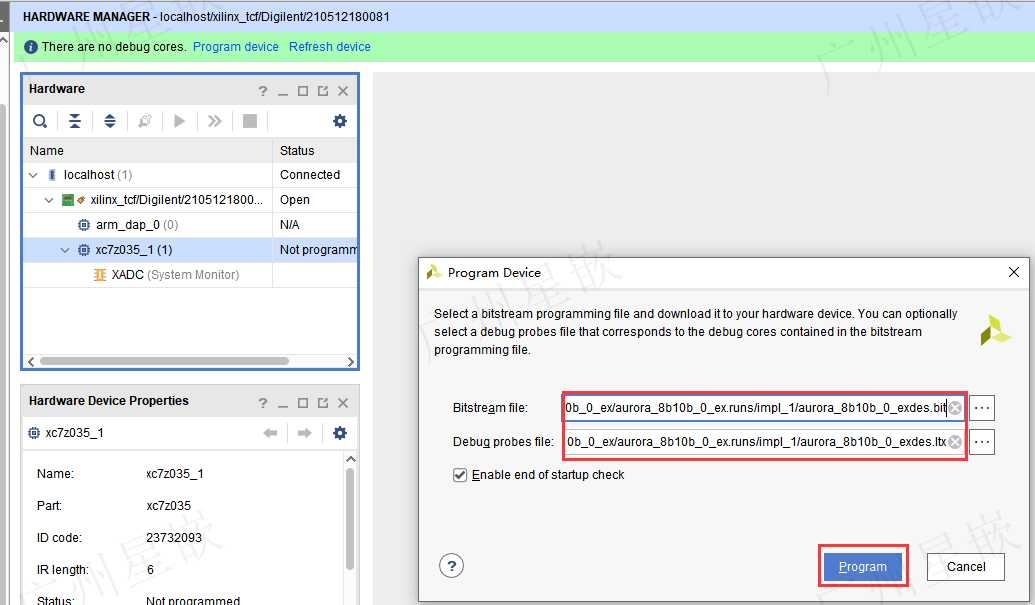Click the Program device link
This screenshot has height=605, width=1035.
[236, 47]
